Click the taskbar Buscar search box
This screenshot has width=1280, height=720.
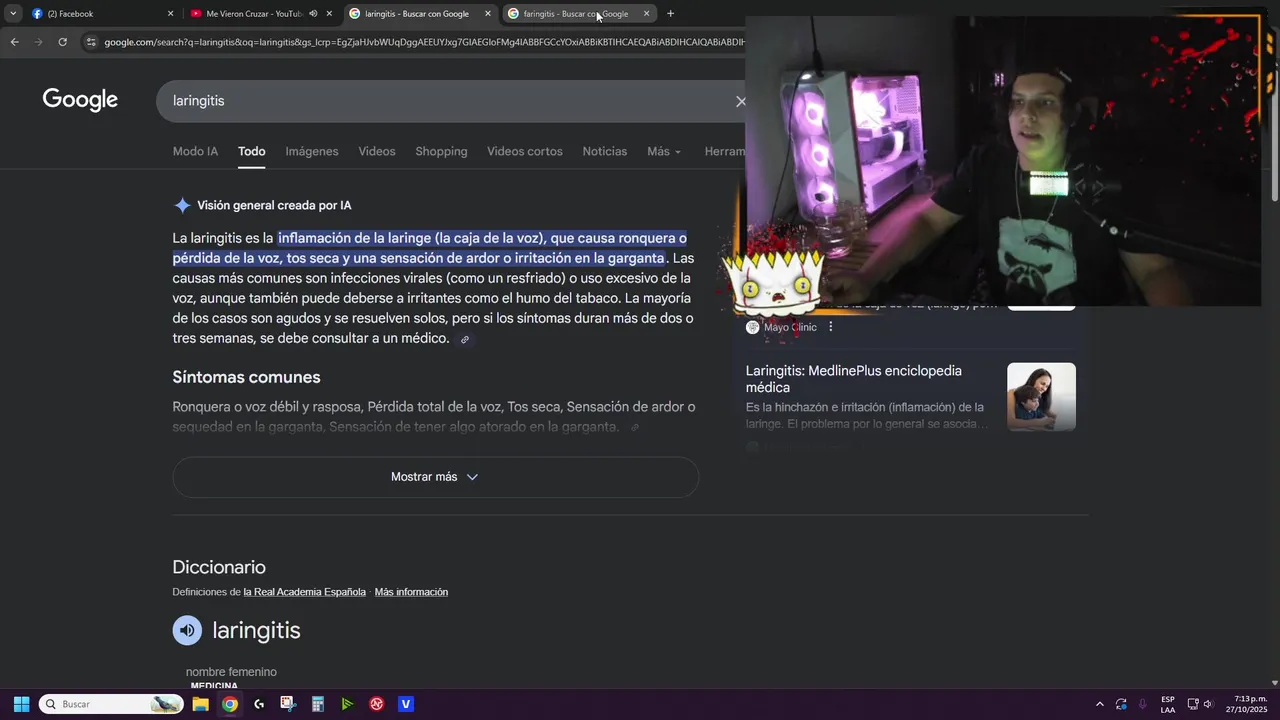click(x=111, y=704)
